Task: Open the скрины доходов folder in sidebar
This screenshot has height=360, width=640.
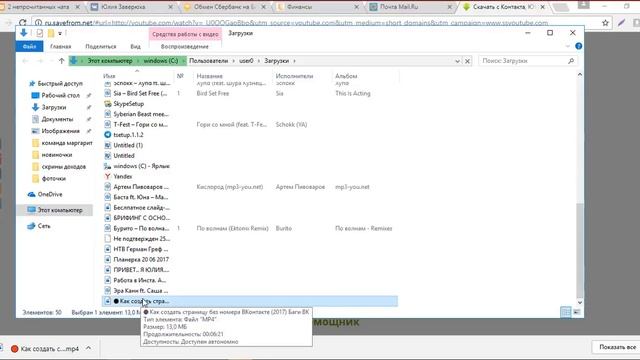Action: (x=63, y=167)
